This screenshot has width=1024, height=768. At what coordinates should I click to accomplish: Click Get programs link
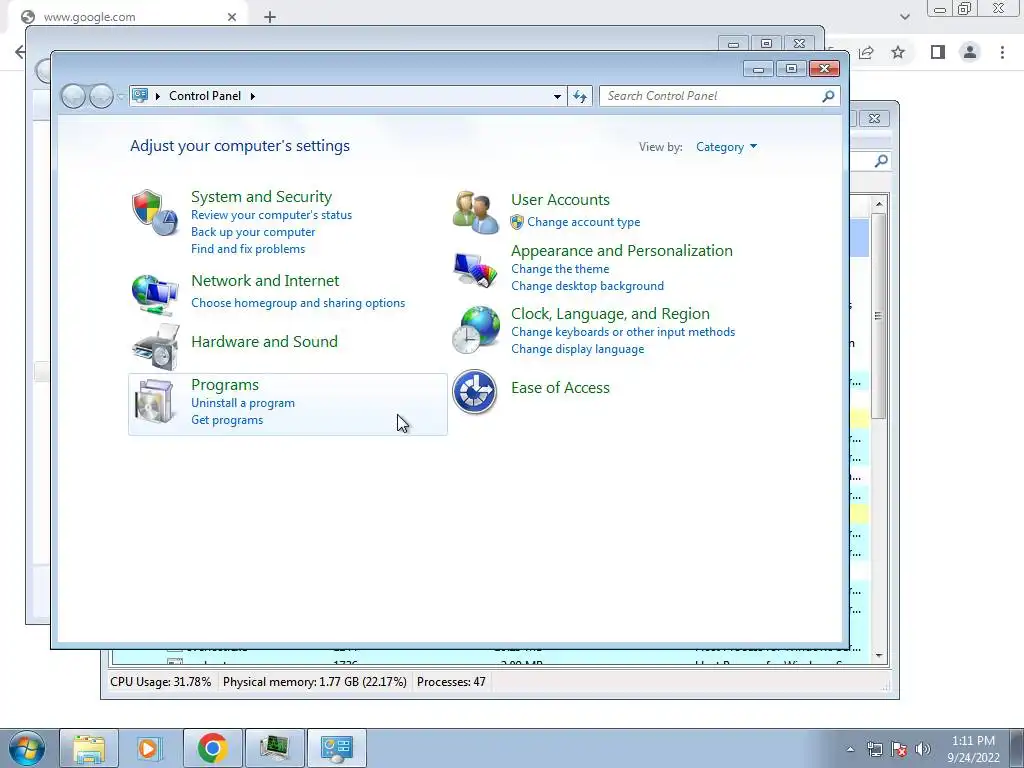227,420
